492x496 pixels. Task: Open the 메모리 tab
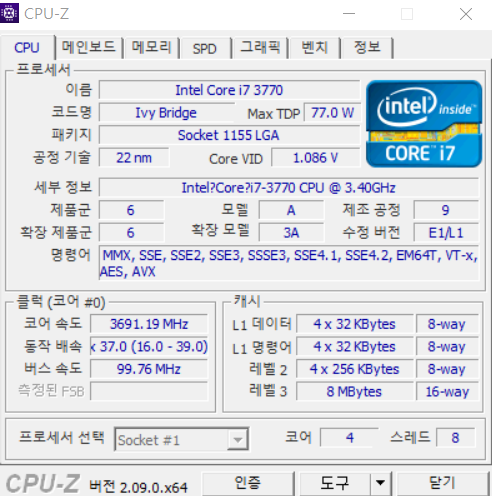151,47
